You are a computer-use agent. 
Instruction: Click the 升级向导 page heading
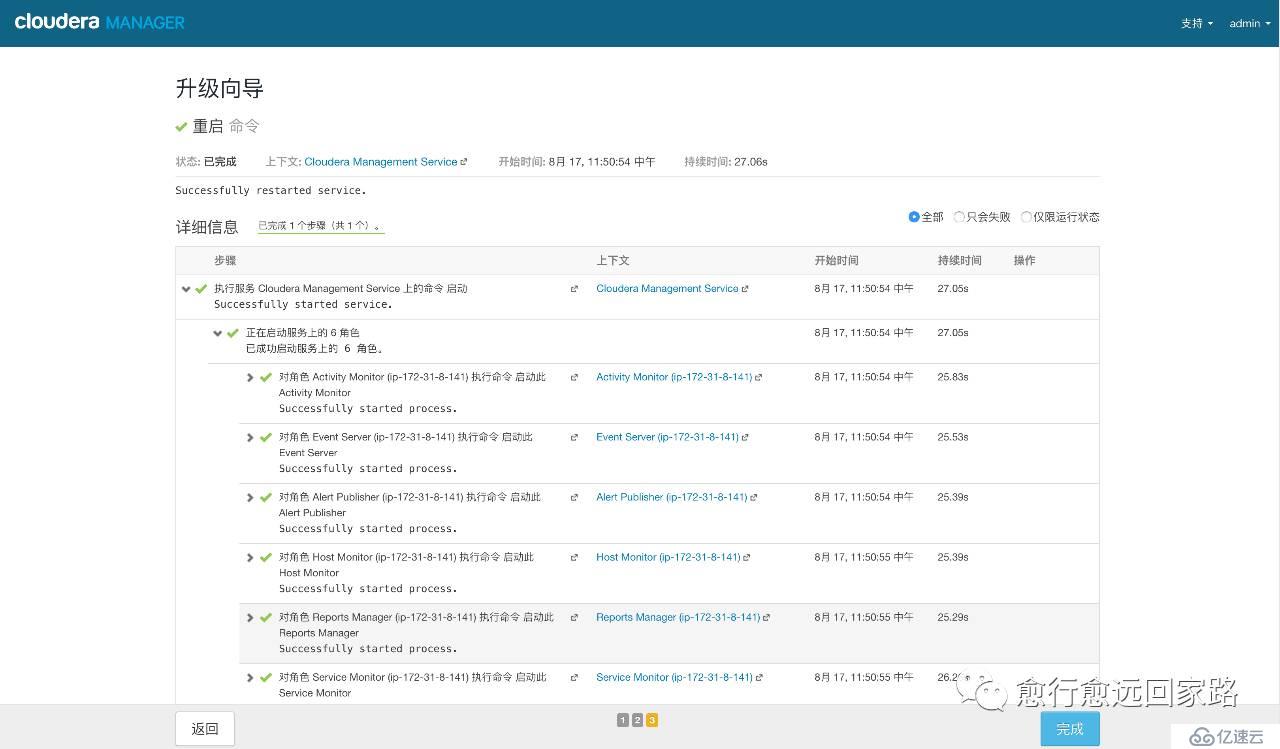tap(220, 89)
